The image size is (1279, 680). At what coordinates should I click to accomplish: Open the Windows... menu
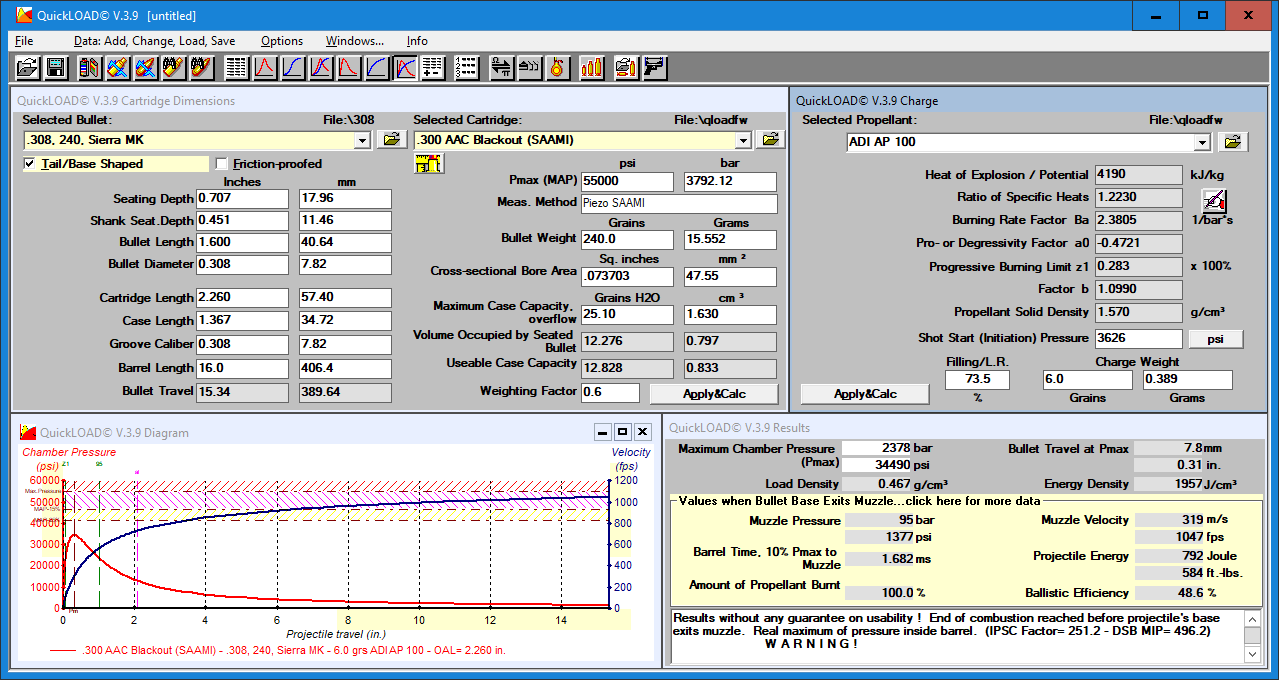coord(355,41)
